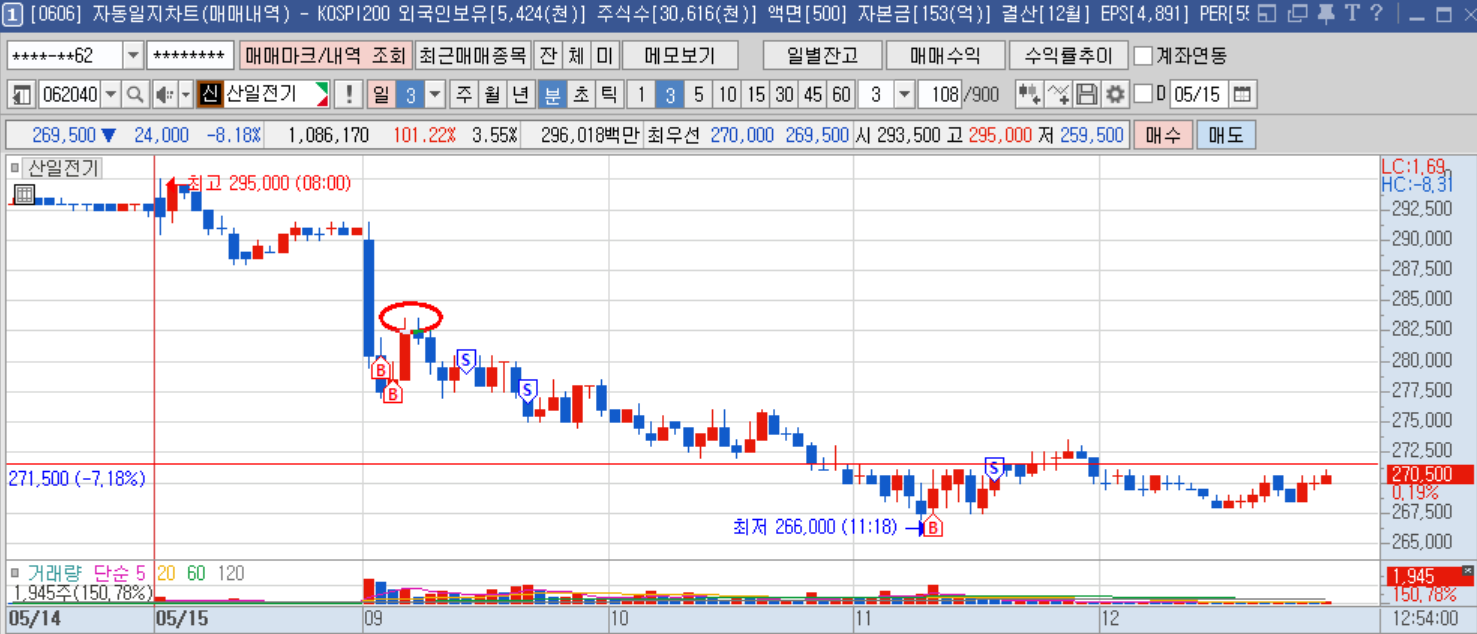Screen dimensions: 1477x634
Task: Click the T font size icon
Action: [x=1351, y=14]
